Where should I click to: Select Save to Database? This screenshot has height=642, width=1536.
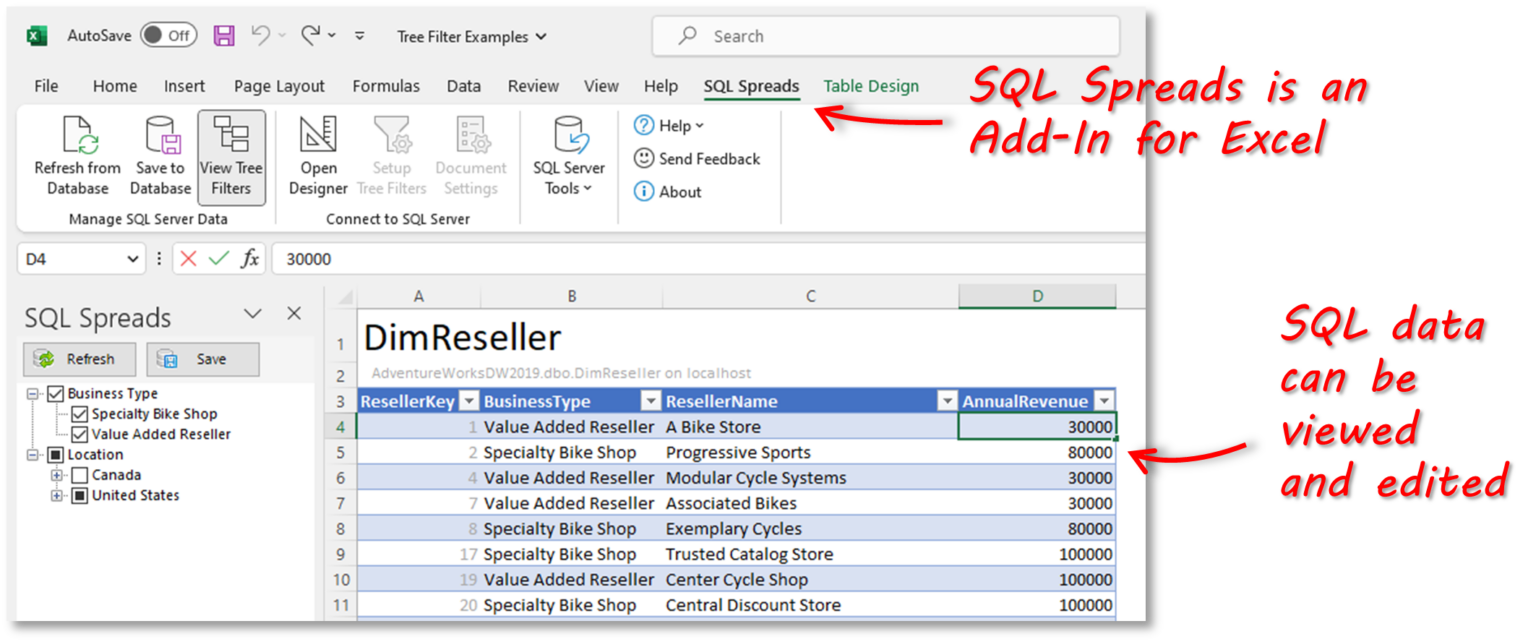160,155
